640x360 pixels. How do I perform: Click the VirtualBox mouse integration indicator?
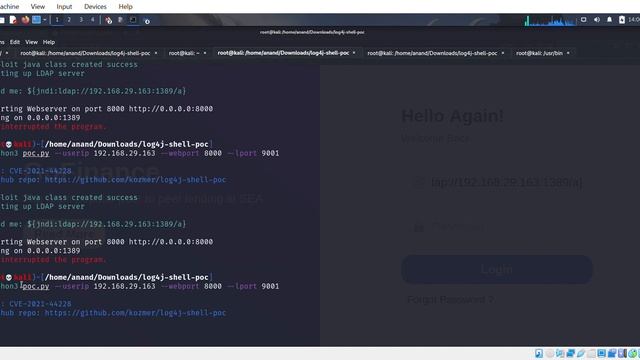(633, 353)
